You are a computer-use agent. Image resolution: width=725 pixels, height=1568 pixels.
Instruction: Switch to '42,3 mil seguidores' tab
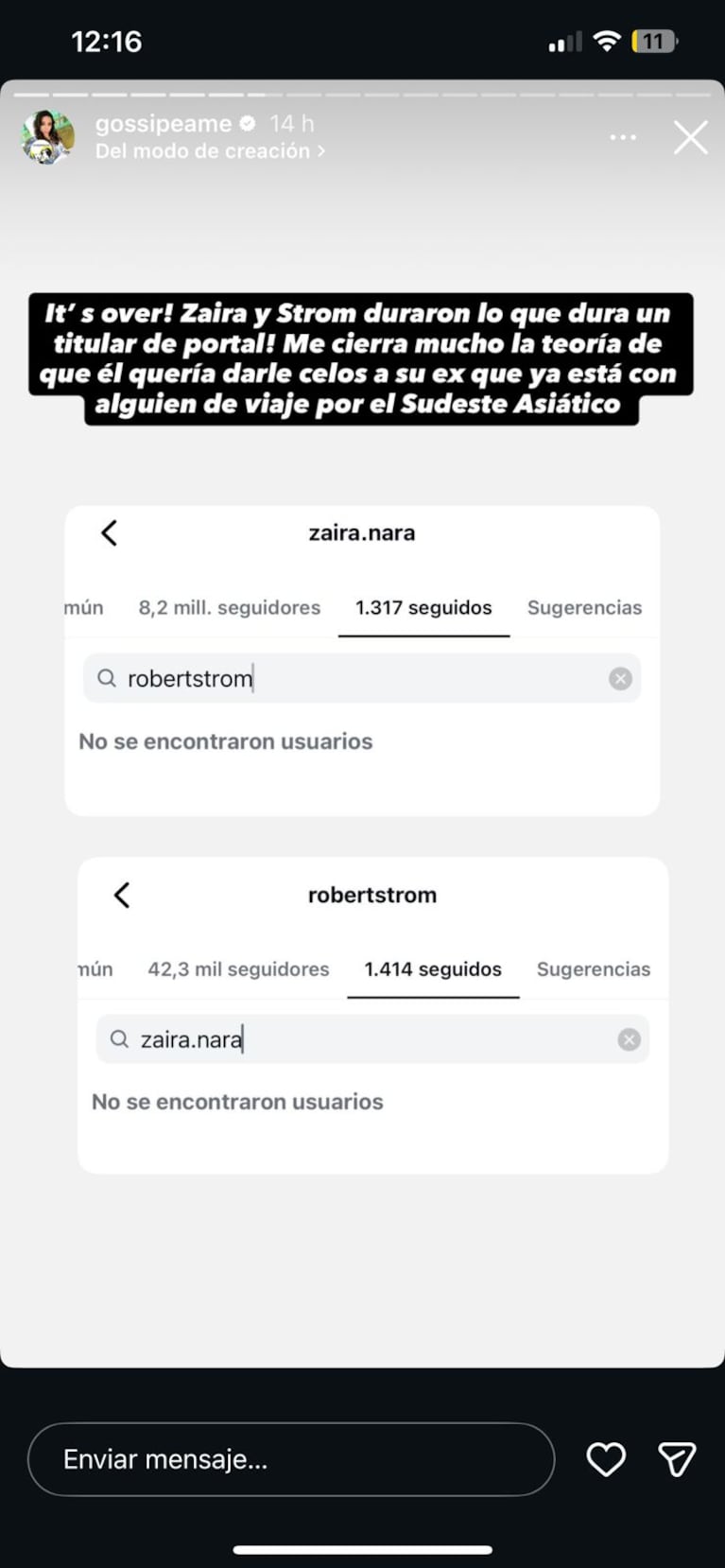pos(238,969)
